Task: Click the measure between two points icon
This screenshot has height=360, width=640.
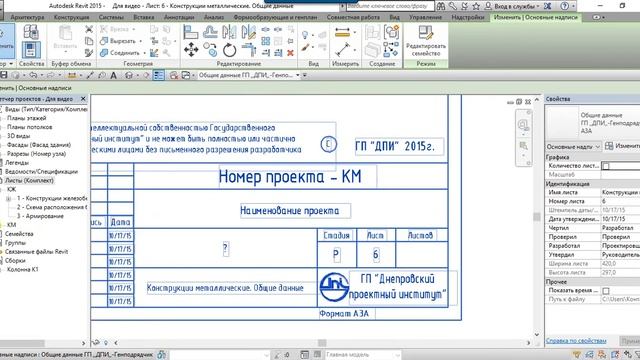Action: [342, 50]
